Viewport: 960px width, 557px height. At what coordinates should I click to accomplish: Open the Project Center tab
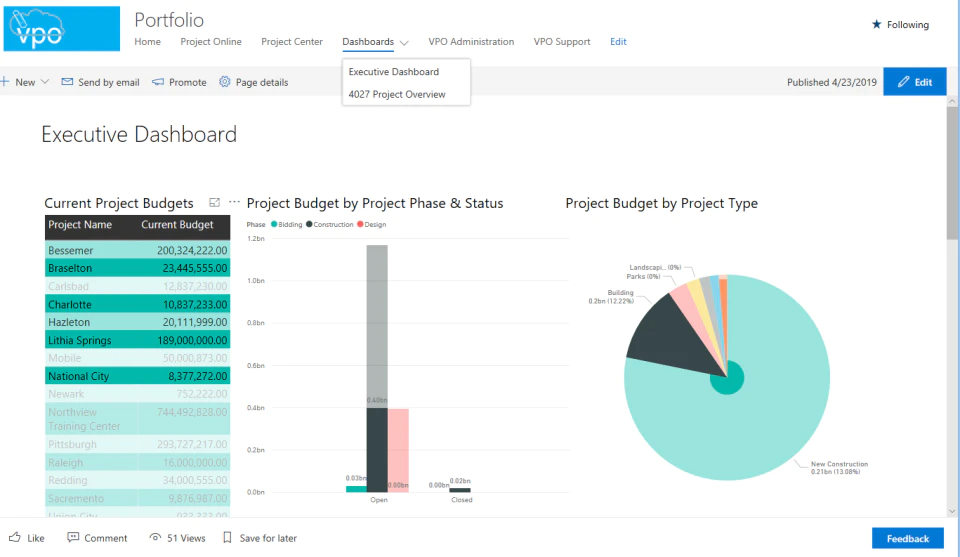[291, 42]
